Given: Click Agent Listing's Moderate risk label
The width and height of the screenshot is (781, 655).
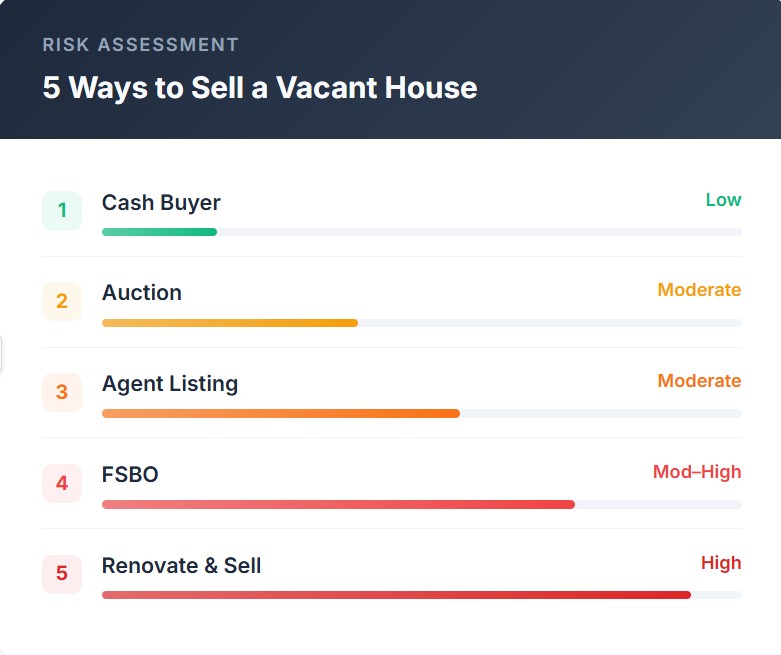Looking at the screenshot, I should [699, 381].
